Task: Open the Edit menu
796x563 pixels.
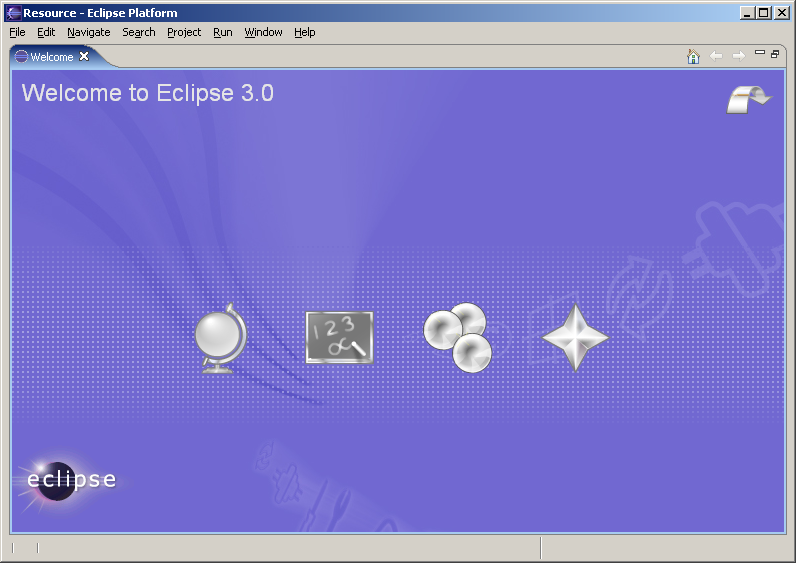Action: (x=46, y=32)
